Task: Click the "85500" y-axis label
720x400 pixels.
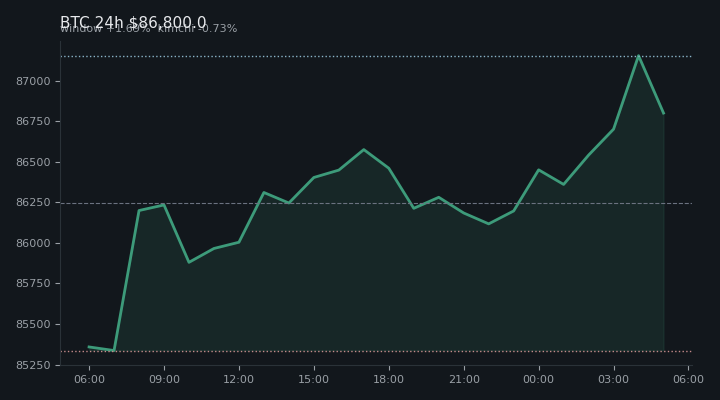Action: (x=33, y=324)
